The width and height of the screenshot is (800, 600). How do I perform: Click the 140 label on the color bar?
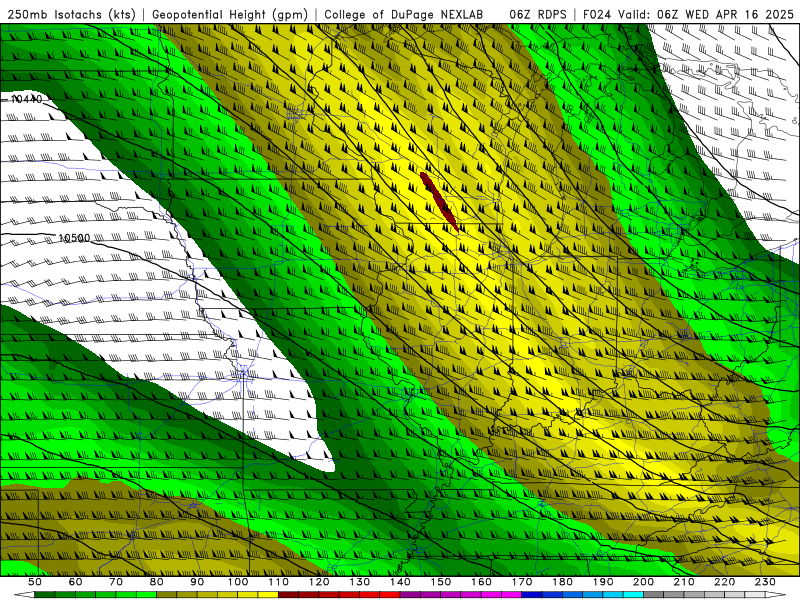(x=400, y=582)
